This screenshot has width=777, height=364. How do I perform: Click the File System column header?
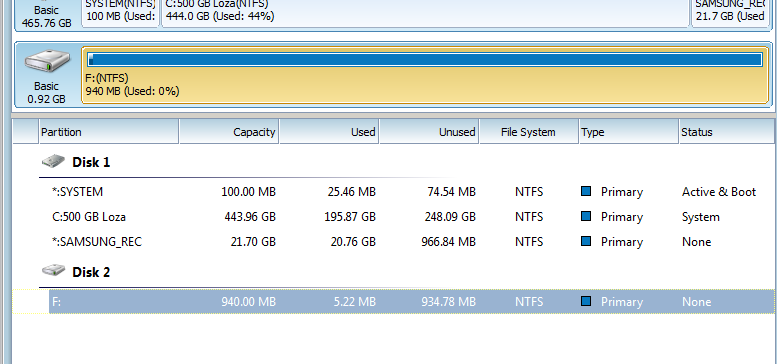[529, 132]
